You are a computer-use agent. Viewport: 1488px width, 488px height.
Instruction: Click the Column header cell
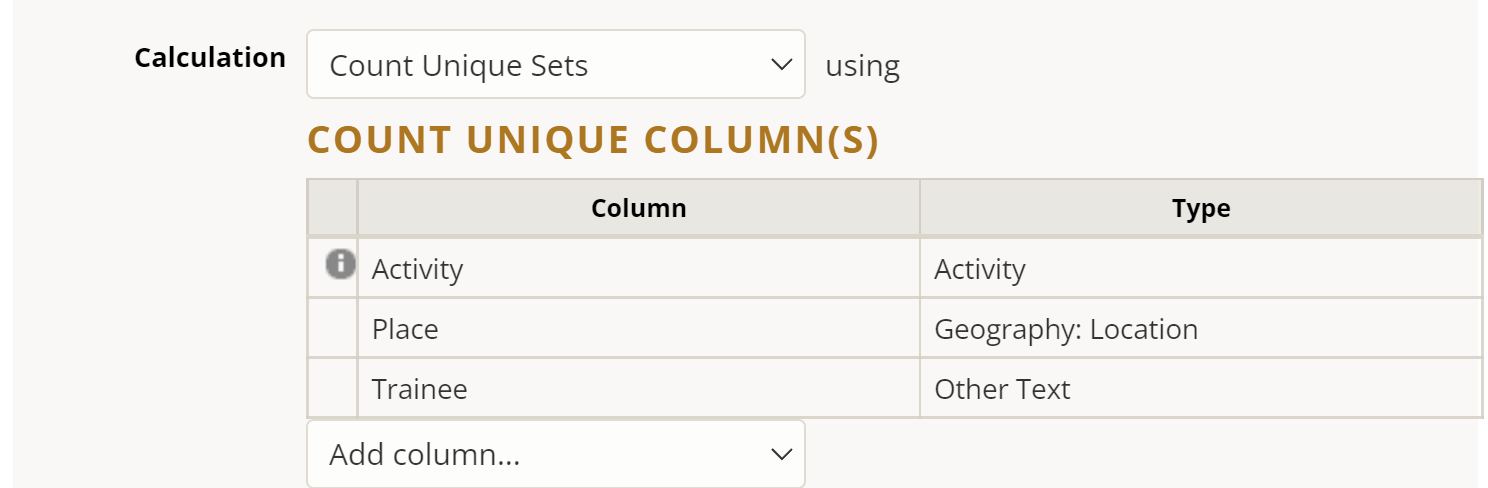coord(638,208)
